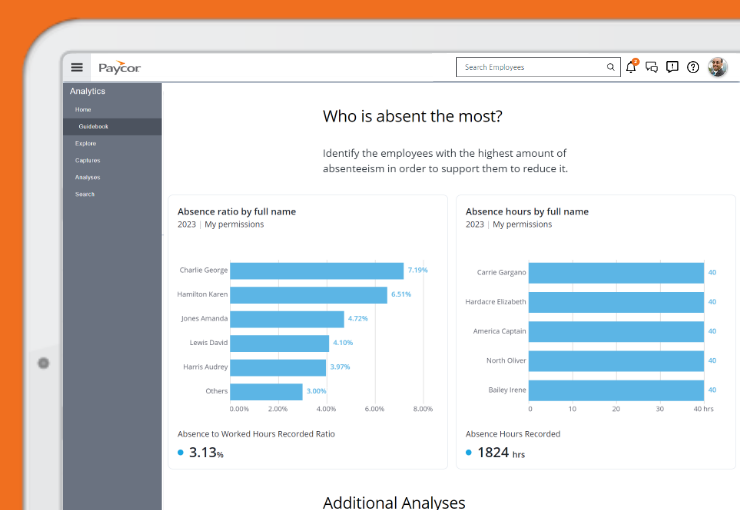Click the Hardacre Elizabeth bar
The height and width of the screenshot is (510, 740).
616,302
